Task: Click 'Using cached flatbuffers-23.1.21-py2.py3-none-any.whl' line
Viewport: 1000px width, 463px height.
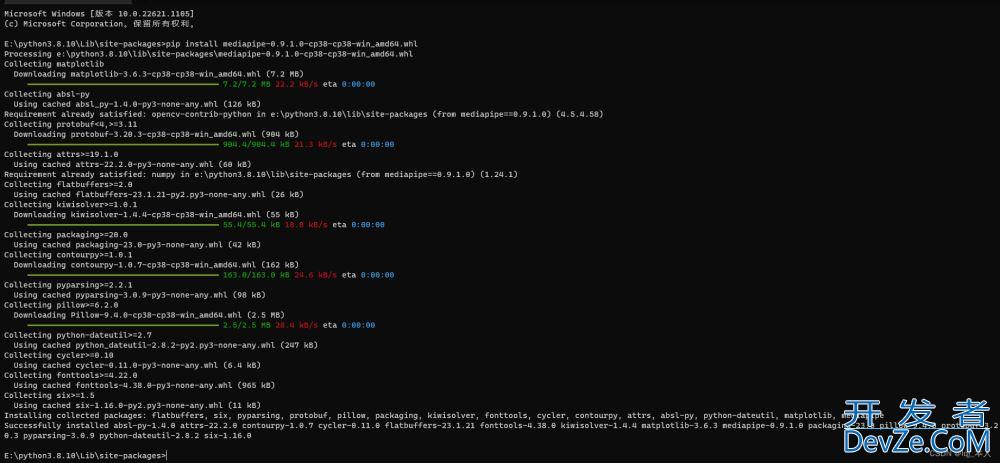Action: click(159, 195)
